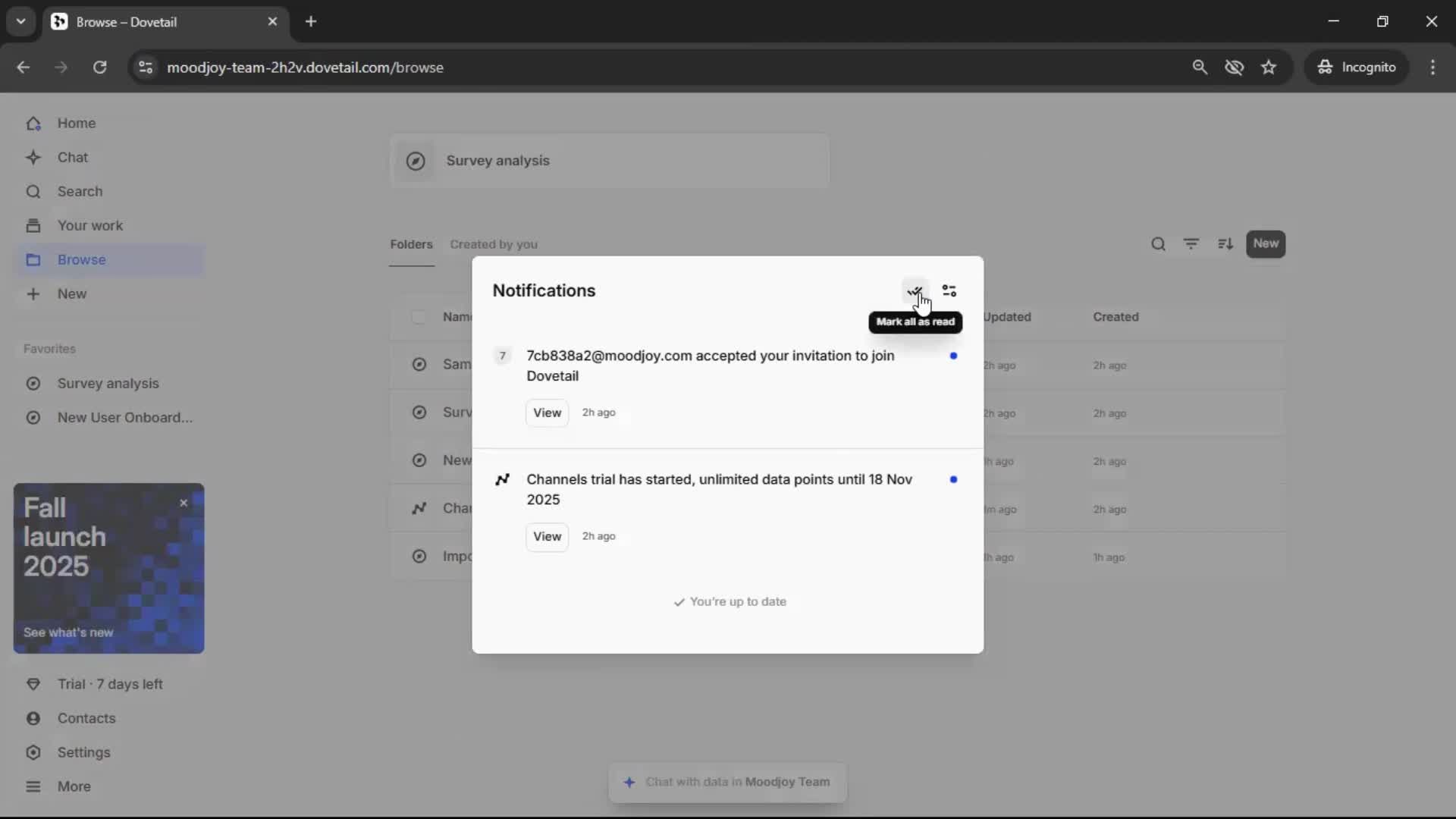Open Settings from the sidebar

click(x=83, y=752)
